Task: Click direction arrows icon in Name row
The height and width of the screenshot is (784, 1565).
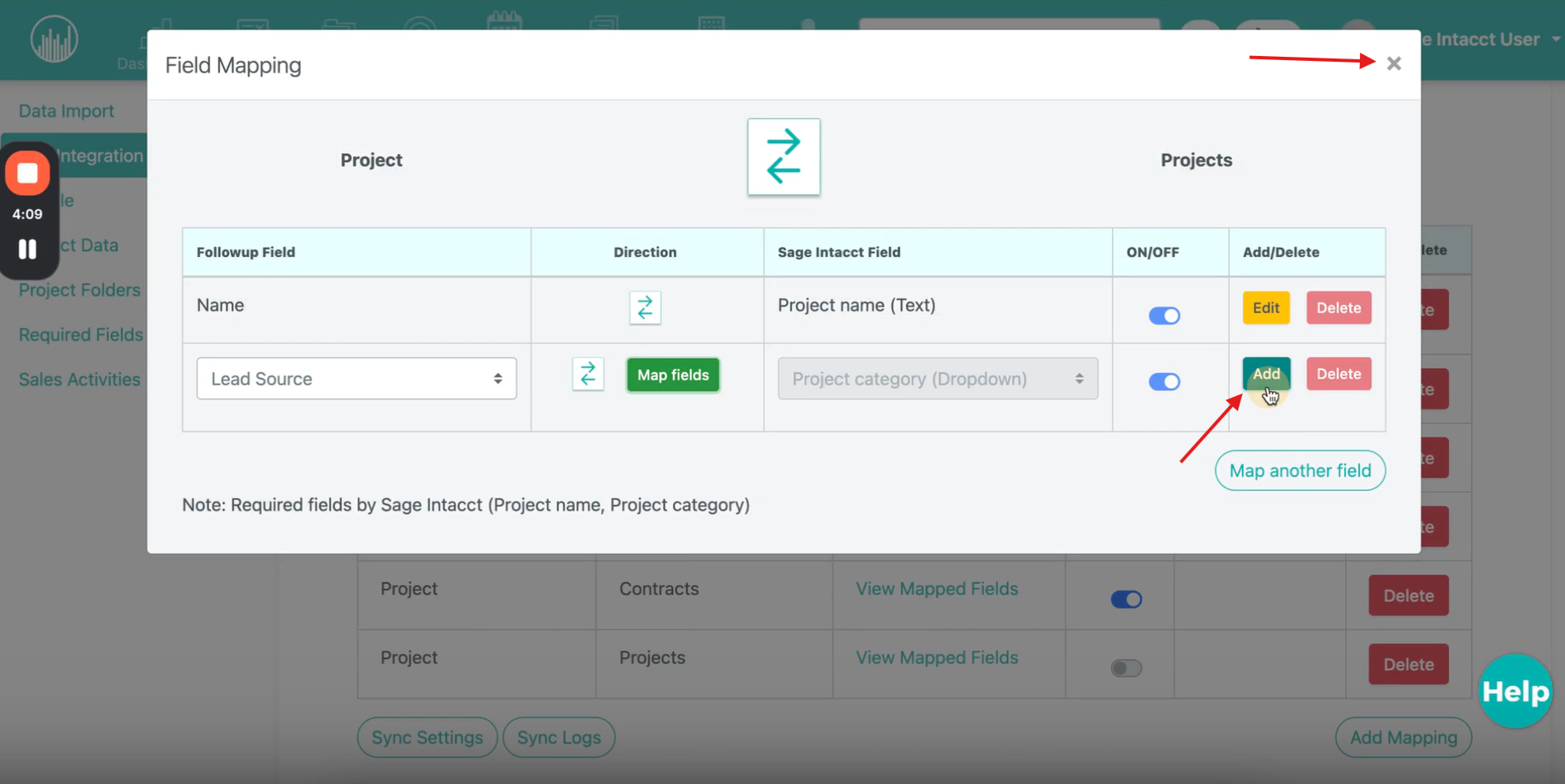Action: [x=645, y=308]
